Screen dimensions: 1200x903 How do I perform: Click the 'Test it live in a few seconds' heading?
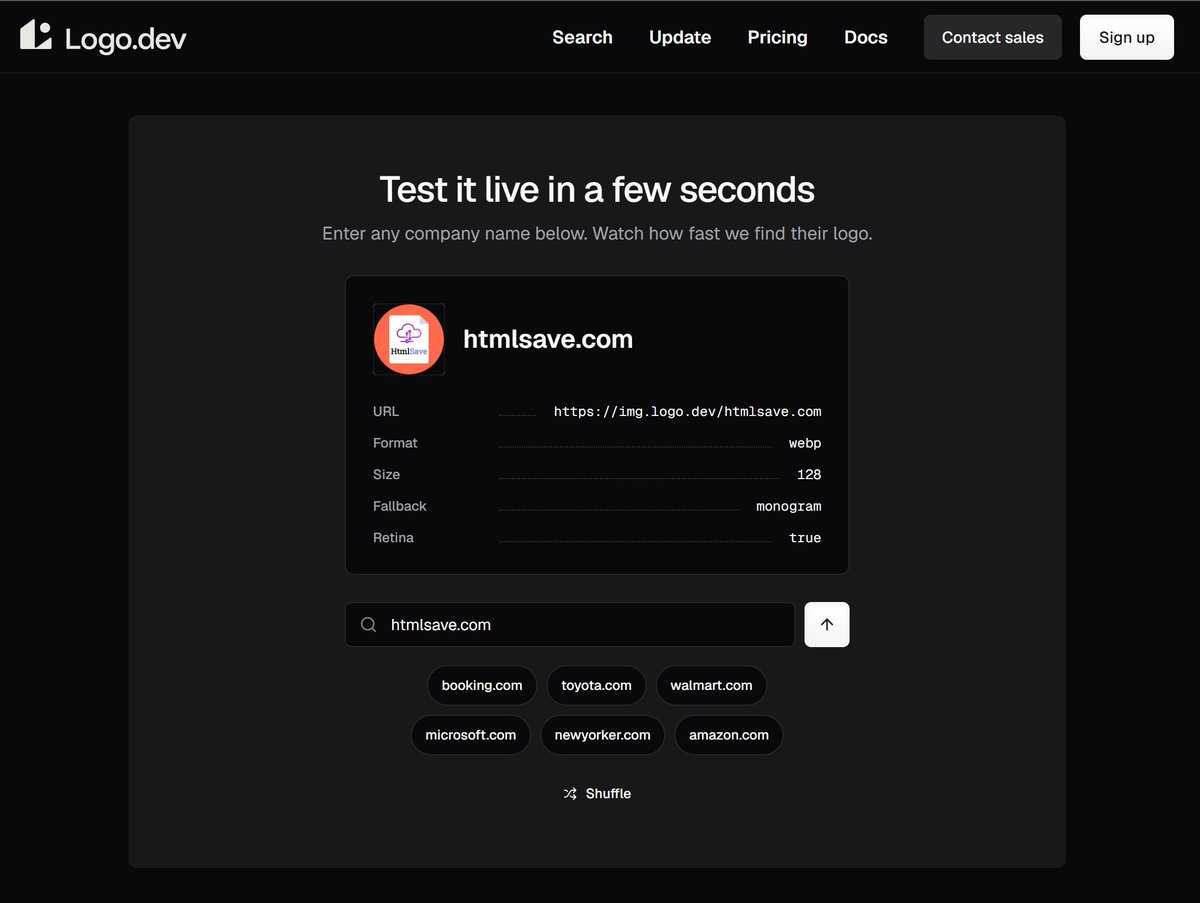click(597, 189)
